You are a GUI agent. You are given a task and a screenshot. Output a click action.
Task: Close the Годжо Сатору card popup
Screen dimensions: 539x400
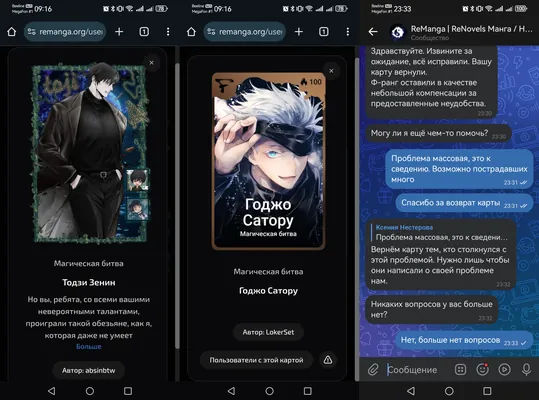pyautogui.click(x=331, y=71)
